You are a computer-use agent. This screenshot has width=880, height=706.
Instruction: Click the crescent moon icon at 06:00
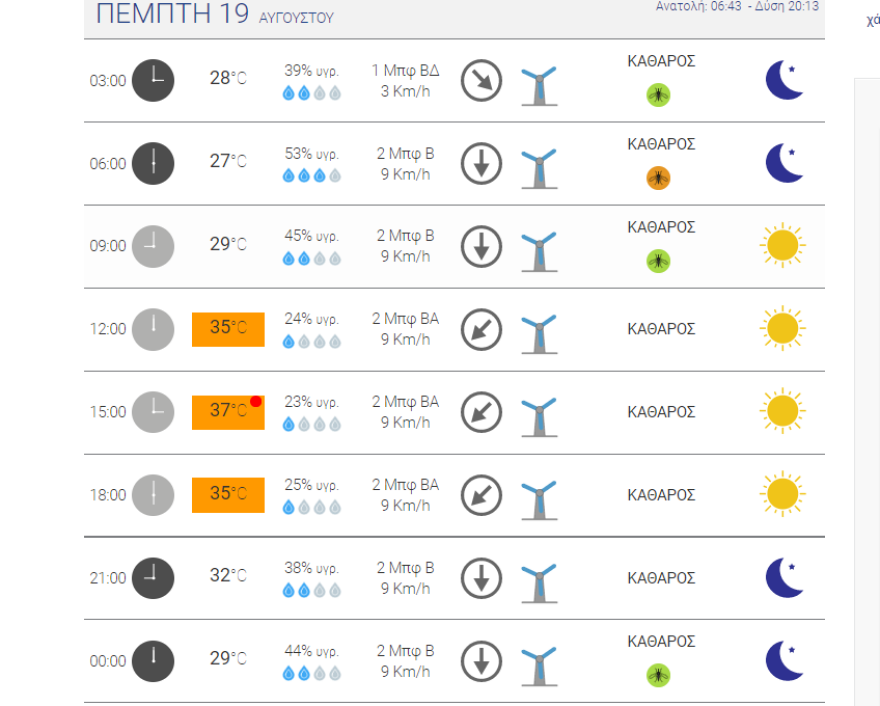[x=784, y=163]
